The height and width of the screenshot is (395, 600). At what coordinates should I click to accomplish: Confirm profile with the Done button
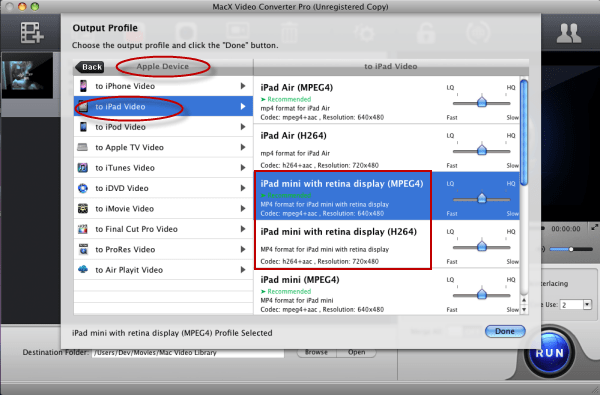pos(505,331)
